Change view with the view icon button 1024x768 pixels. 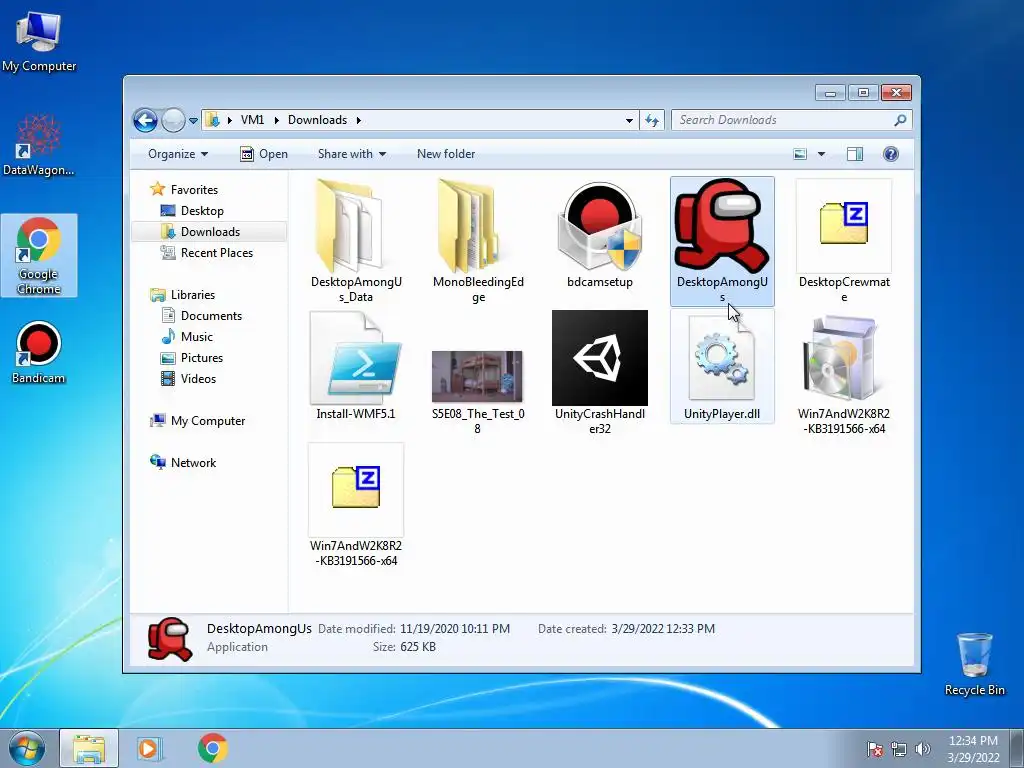coord(800,154)
